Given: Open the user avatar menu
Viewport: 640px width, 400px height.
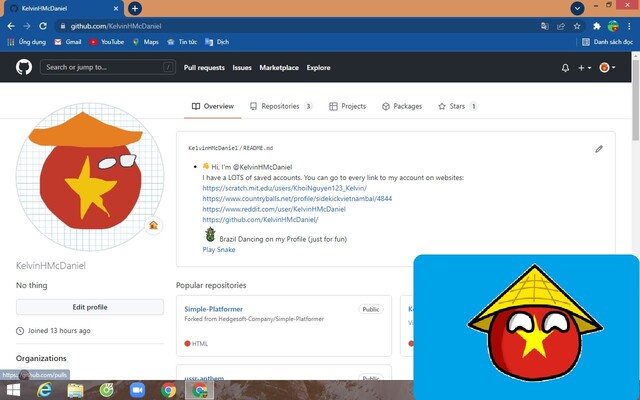Looking at the screenshot, I should [x=607, y=67].
